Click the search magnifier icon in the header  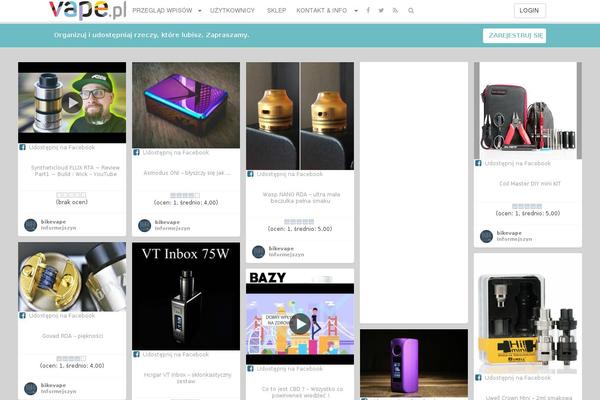411,11
